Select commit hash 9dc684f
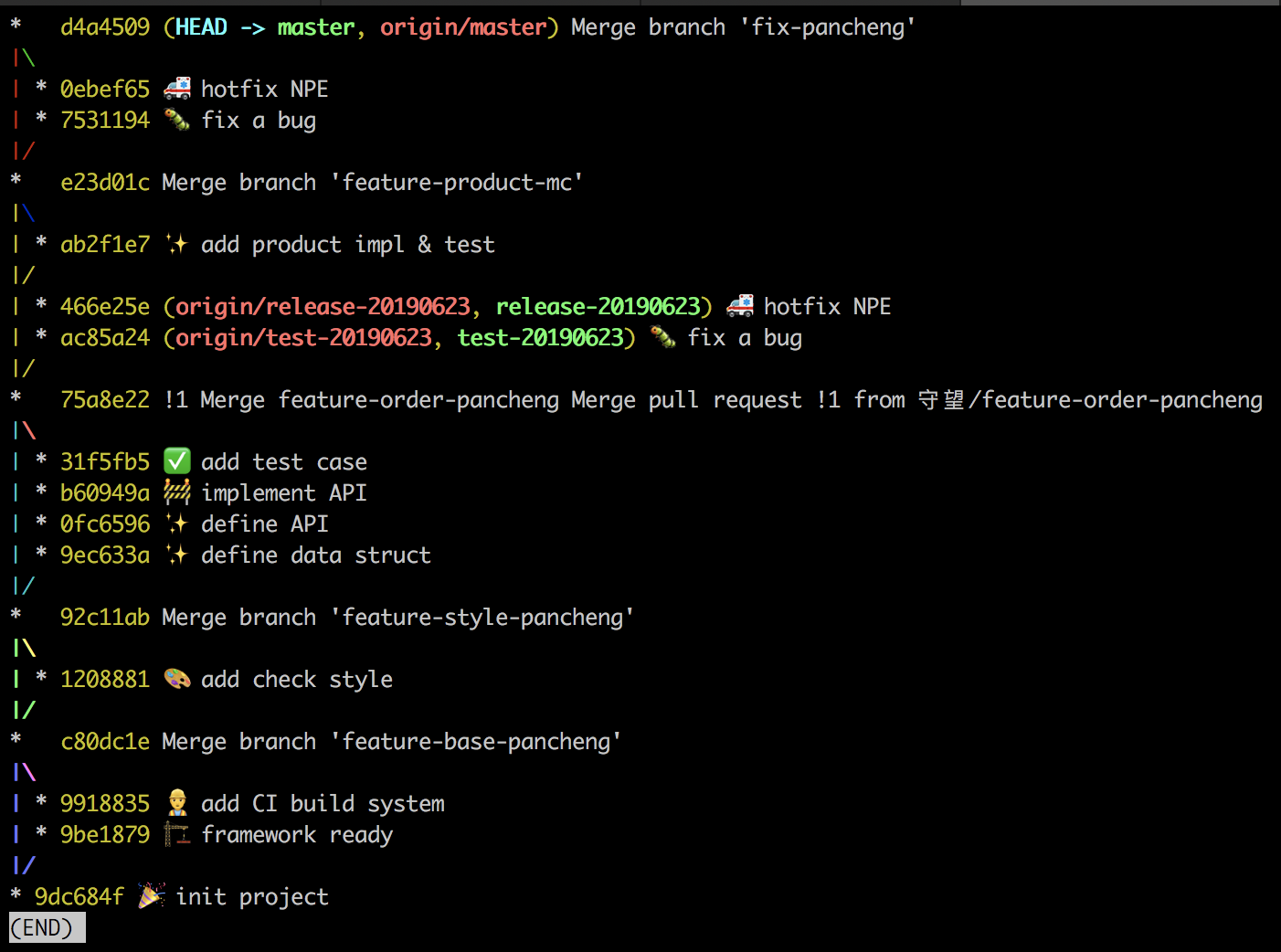1281x952 pixels. click(79, 896)
